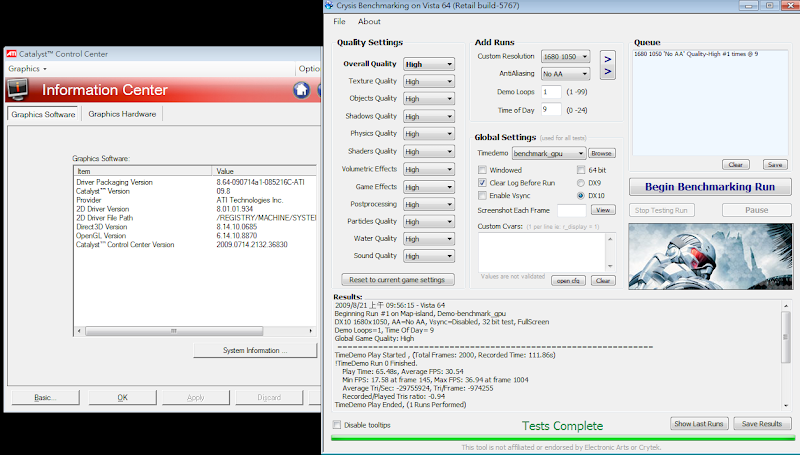Image resolution: width=800 pixels, height=455 pixels.
Task: Click the Time of Day input field
Action: pyautogui.click(x=551, y=110)
